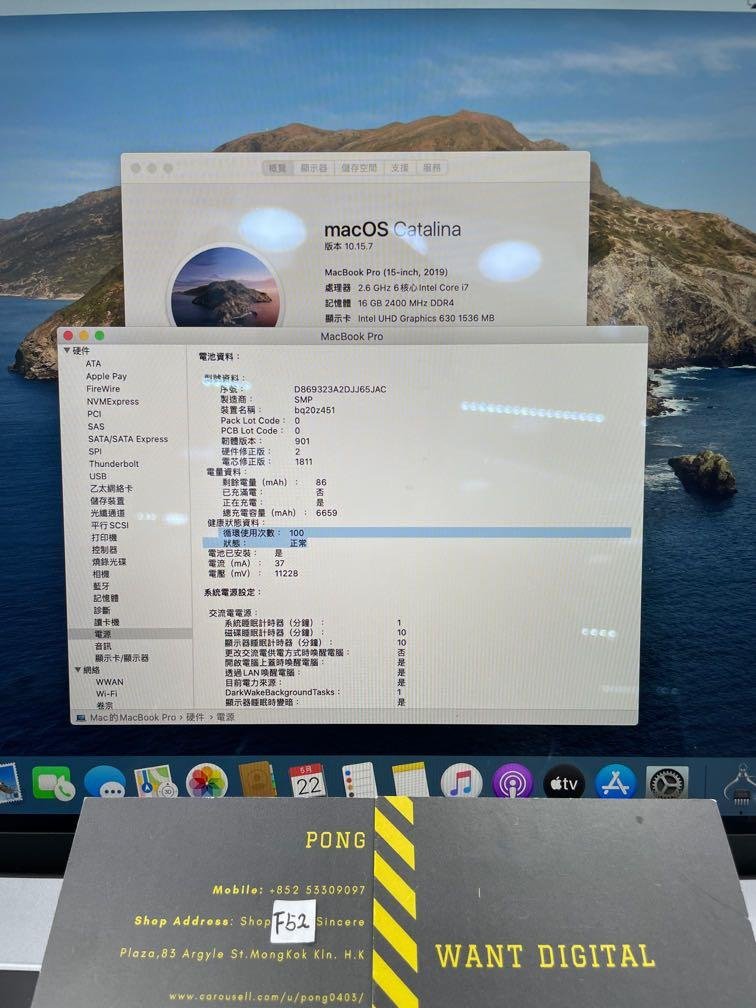Click System Information chip icon in Dock

tap(741, 784)
